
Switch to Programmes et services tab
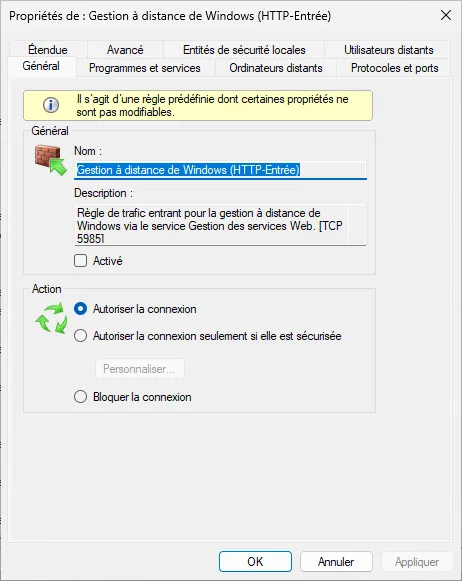(145, 68)
